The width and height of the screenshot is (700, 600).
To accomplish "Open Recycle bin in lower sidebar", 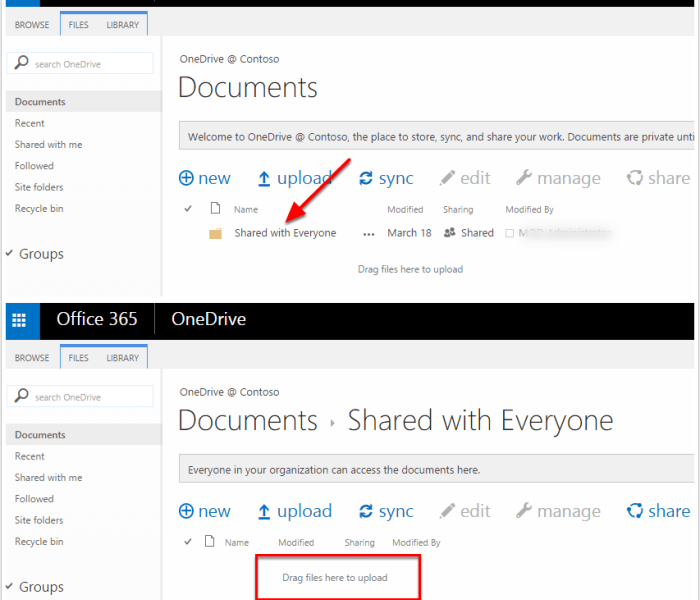I will click(x=39, y=542).
